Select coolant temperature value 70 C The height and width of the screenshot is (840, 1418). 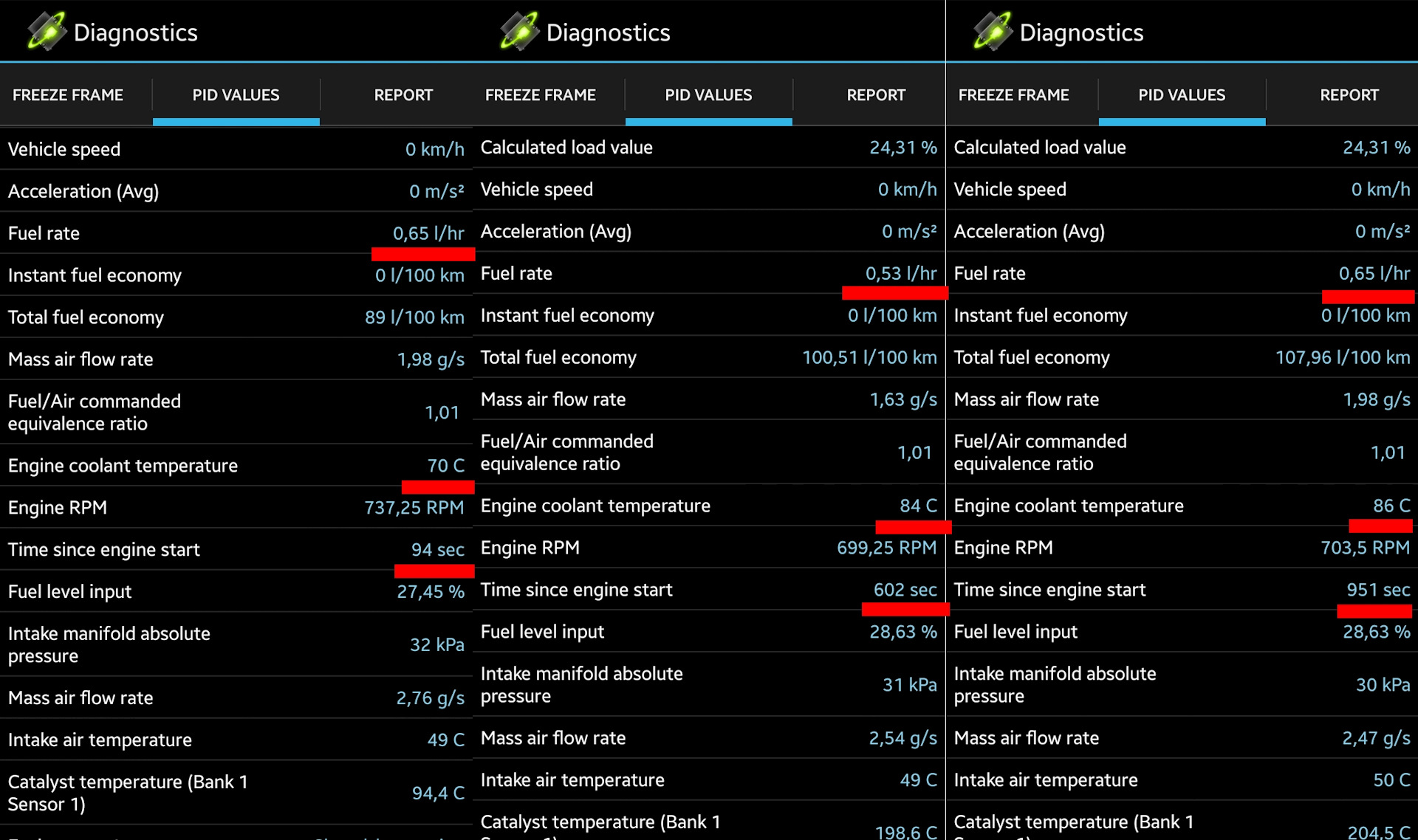point(446,466)
